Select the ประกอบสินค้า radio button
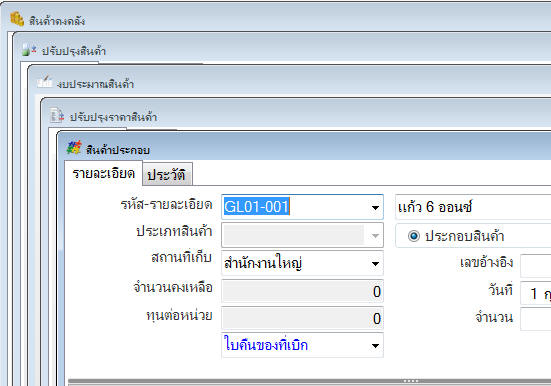This screenshot has width=551, height=386. (x=414, y=236)
